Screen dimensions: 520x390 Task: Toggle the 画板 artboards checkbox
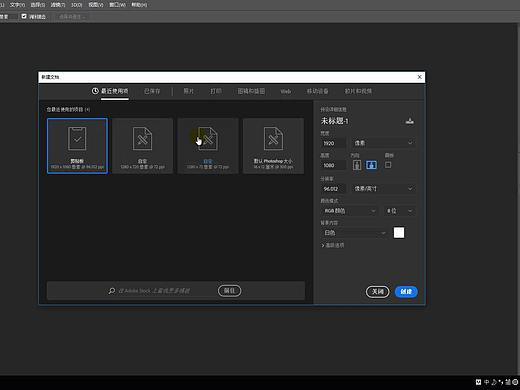388,165
